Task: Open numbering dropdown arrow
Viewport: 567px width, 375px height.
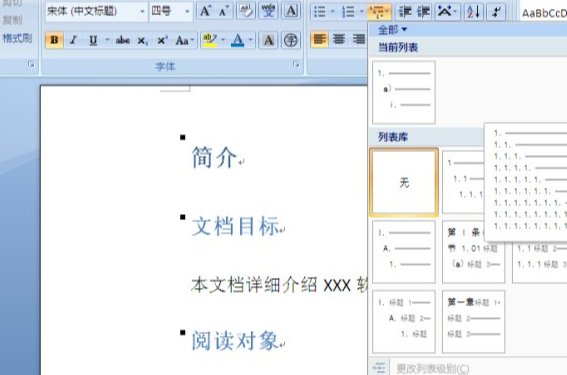Action: point(361,12)
